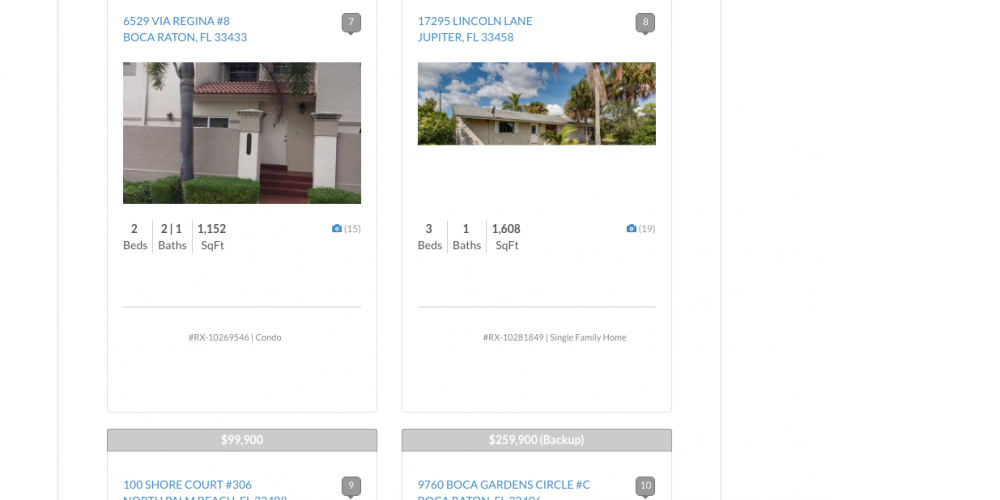Click the Jupiter, FL 33458 address line
Viewport: 1000px width, 500px height.
(465, 38)
